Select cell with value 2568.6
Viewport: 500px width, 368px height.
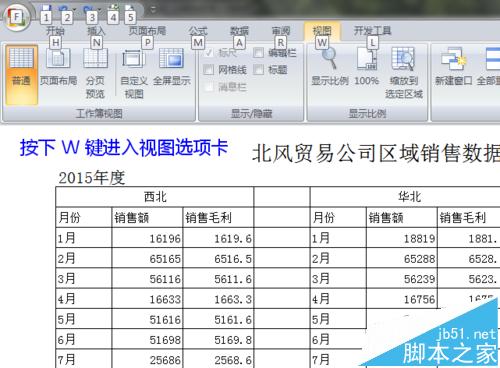218,359
